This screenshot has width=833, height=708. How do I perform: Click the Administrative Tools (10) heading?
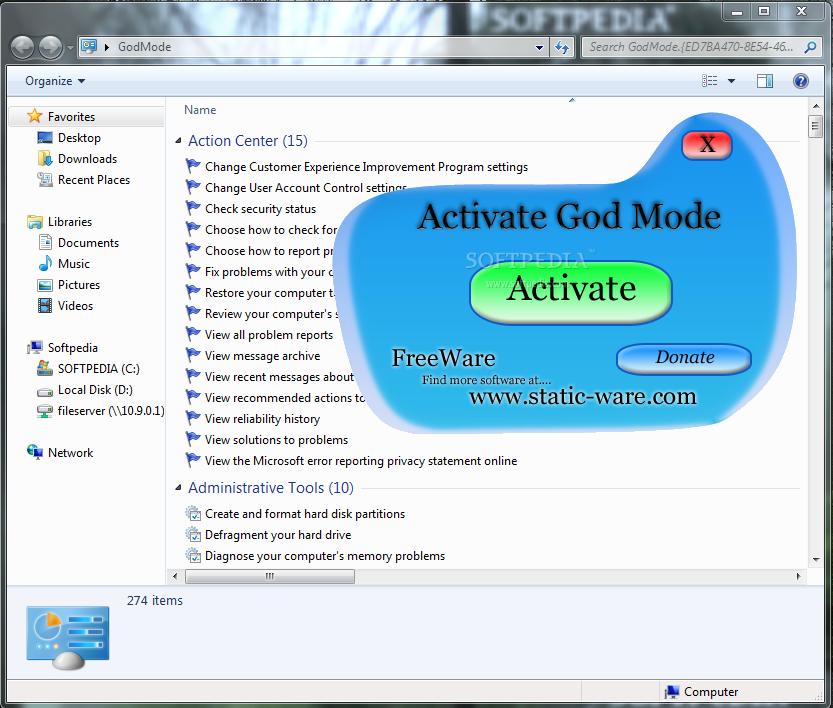coord(270,488)
